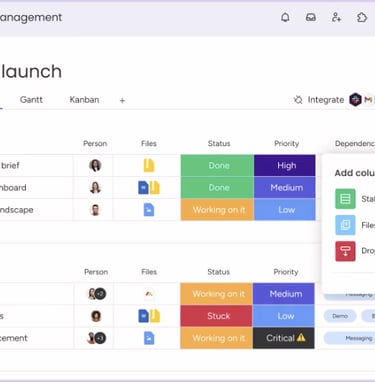This screenshot has height=382, width=375.
Task: Change the Stuck status cell
Action: click(x=216, y=316)
